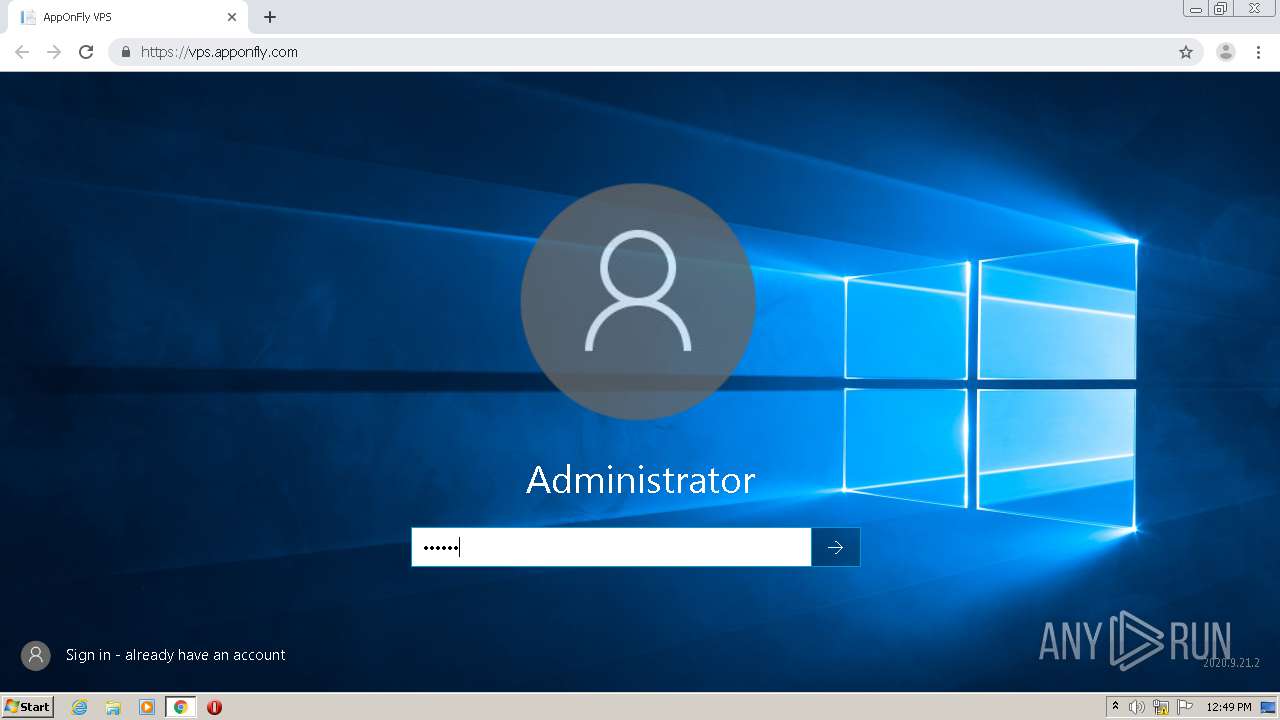1280x720 pixels.
Task: Open Chrome's three-dot menu
Action: [x=1259, y=52]
